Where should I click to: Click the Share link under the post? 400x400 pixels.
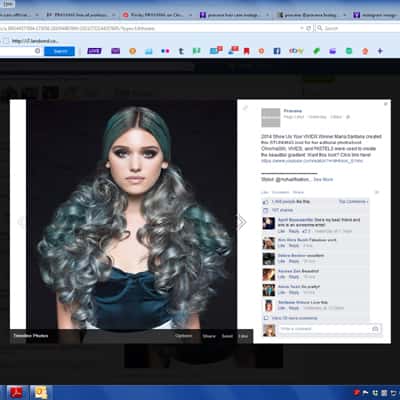pyautogui.click(x=298, y=192)
